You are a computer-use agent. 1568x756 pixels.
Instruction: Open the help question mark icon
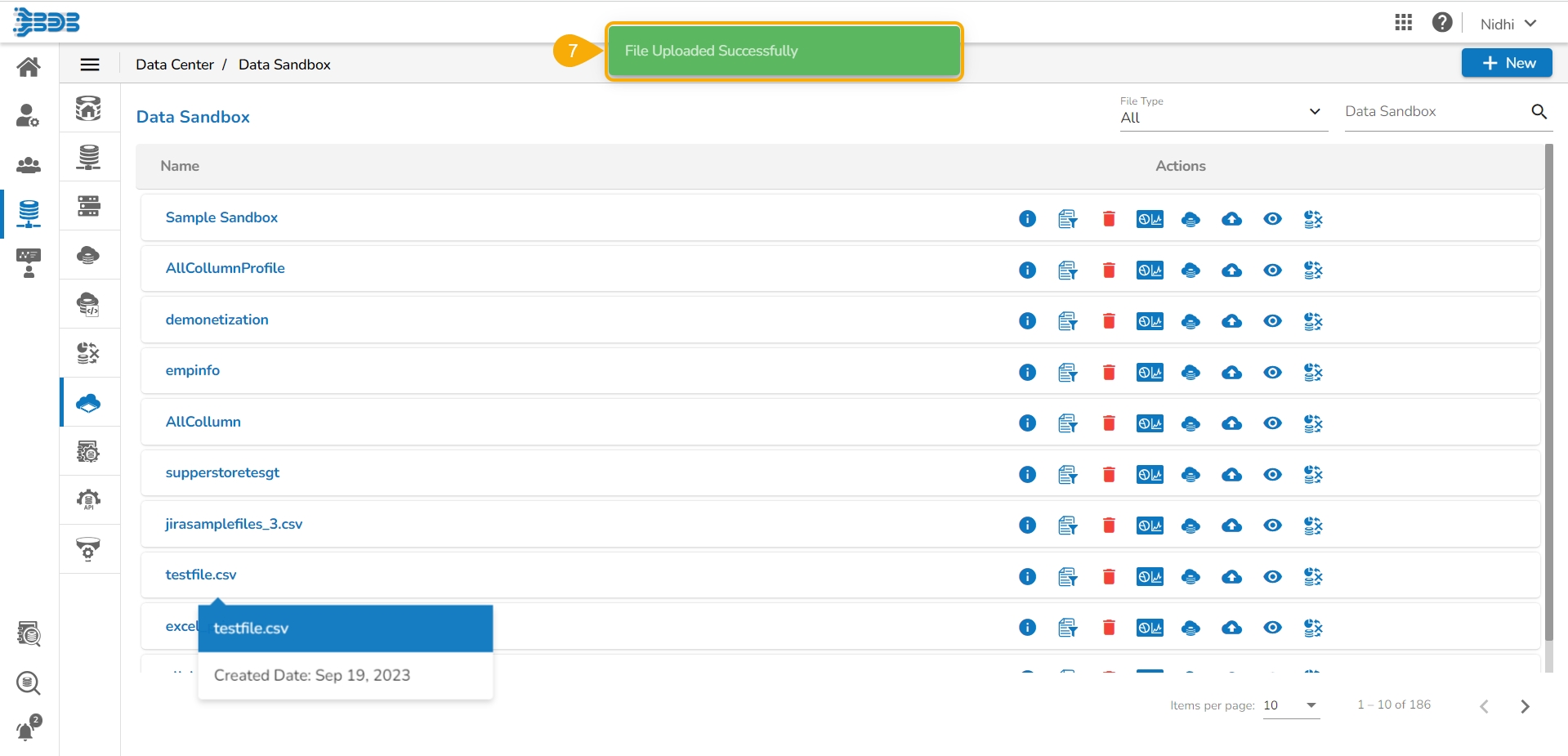[1442, 23]
